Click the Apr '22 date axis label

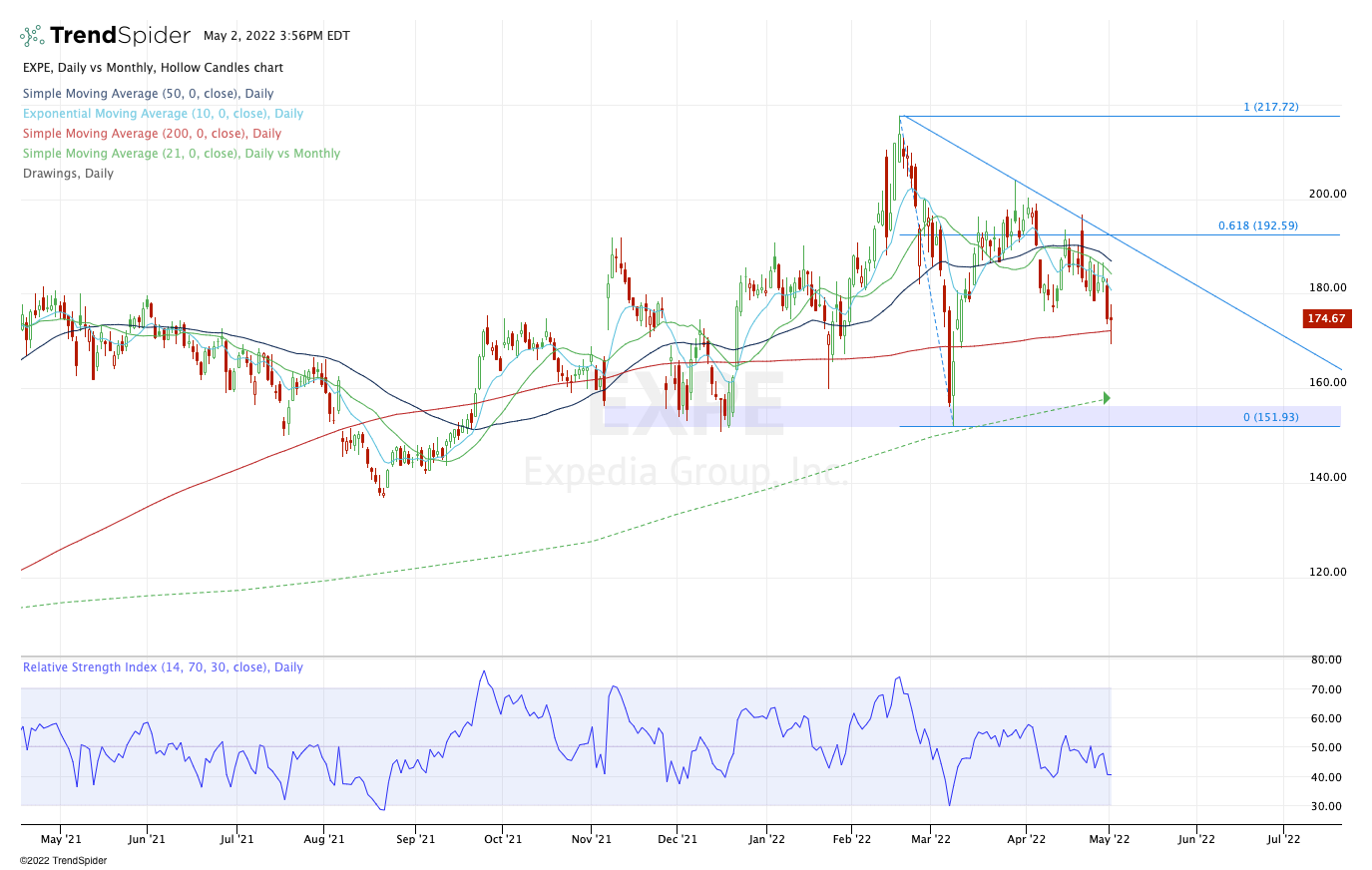coord(1027,839)
